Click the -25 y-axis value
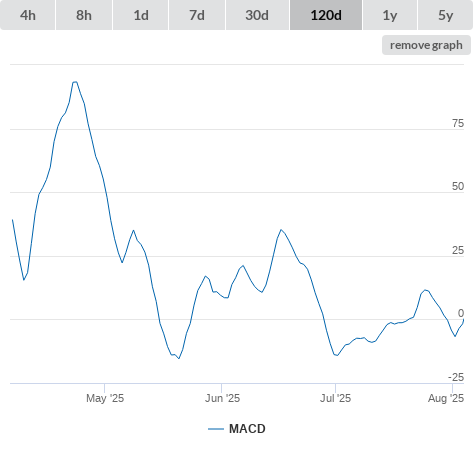 [x=456, y=377]
